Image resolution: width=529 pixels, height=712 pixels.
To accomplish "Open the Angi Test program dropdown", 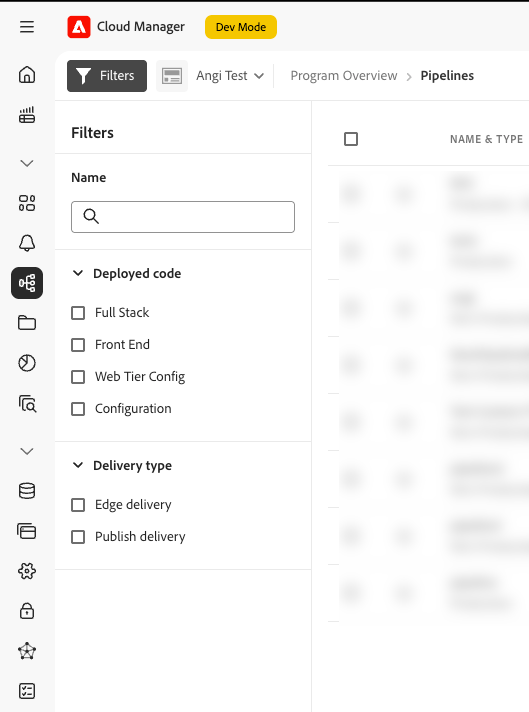I will pyautogui.click(x=230, y=76).
